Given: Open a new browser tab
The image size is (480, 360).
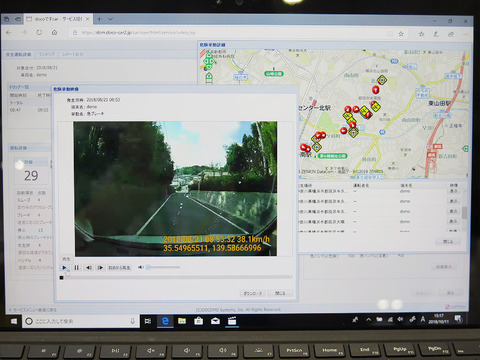Looking at the screenshot, I should click(99, 19).
